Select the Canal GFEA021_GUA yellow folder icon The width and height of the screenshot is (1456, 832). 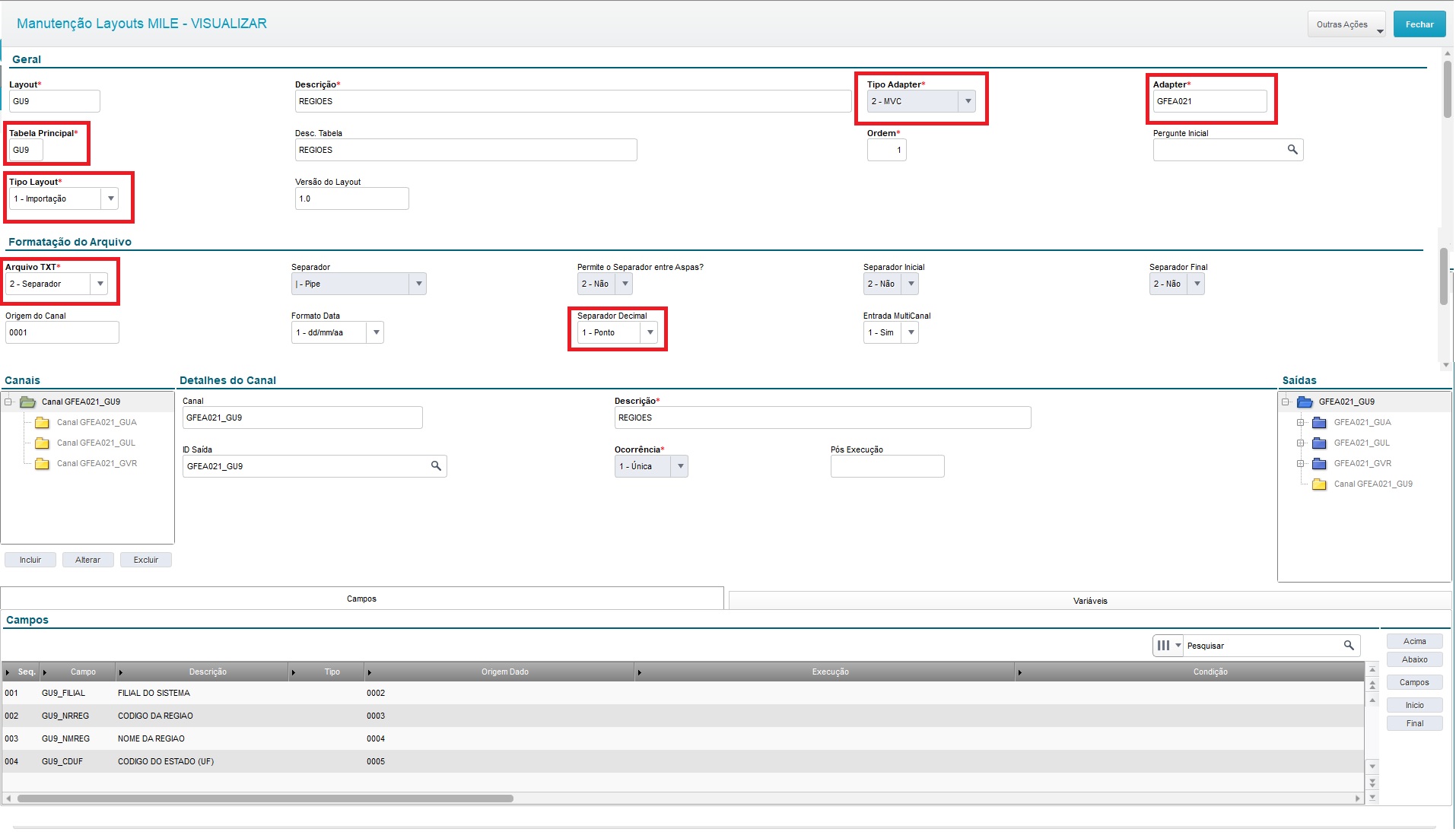click(43, 422)
